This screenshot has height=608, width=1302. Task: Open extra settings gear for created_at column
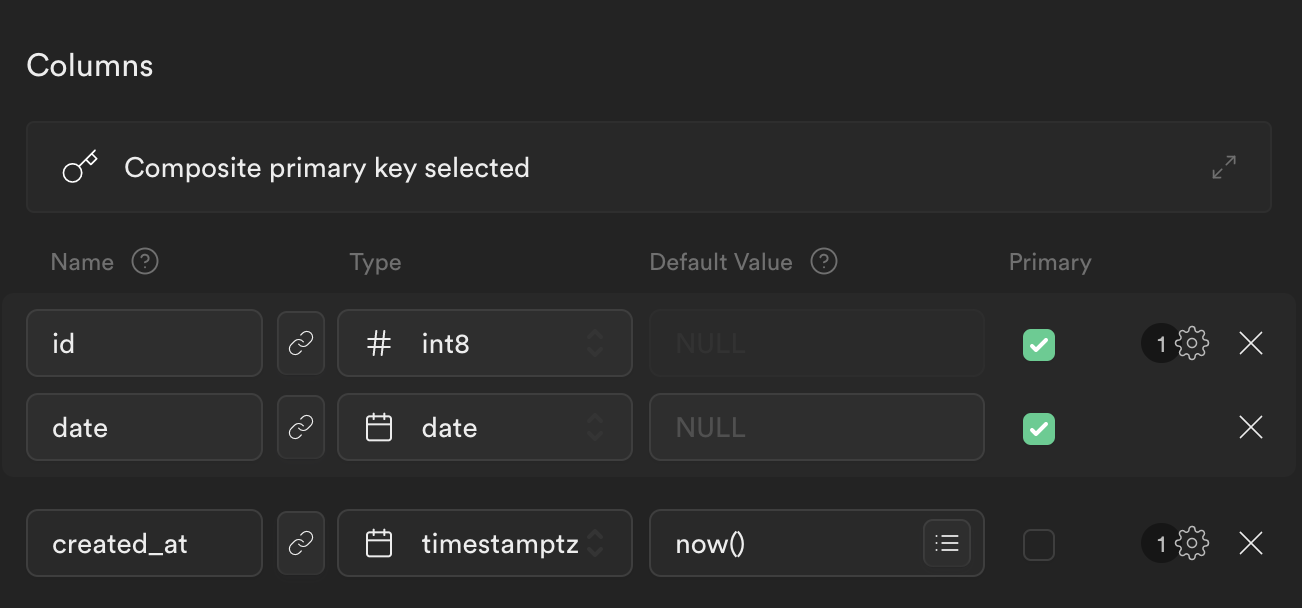(1191, 543)
